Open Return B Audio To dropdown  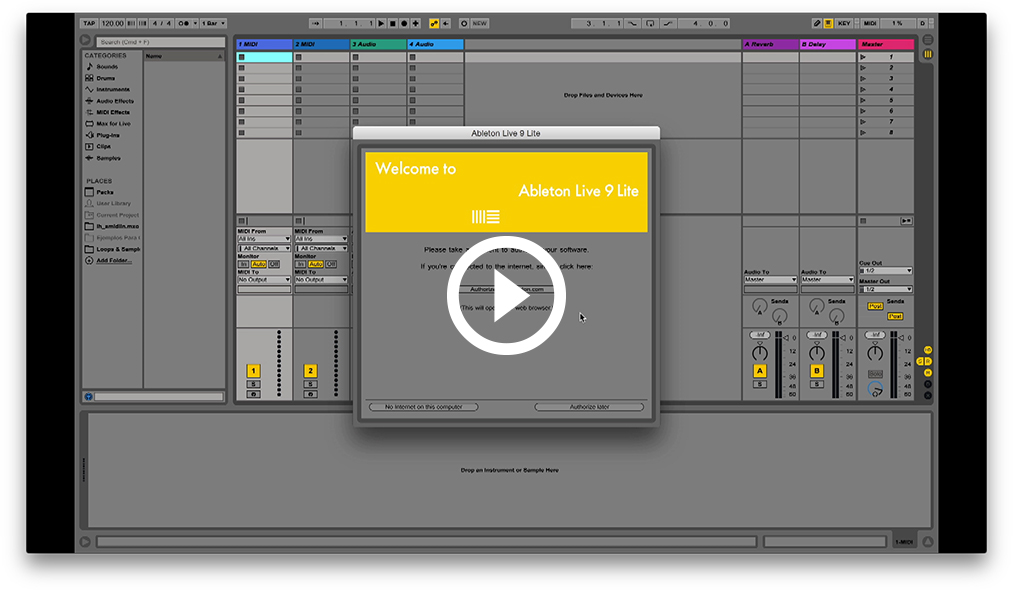(828, 280)
